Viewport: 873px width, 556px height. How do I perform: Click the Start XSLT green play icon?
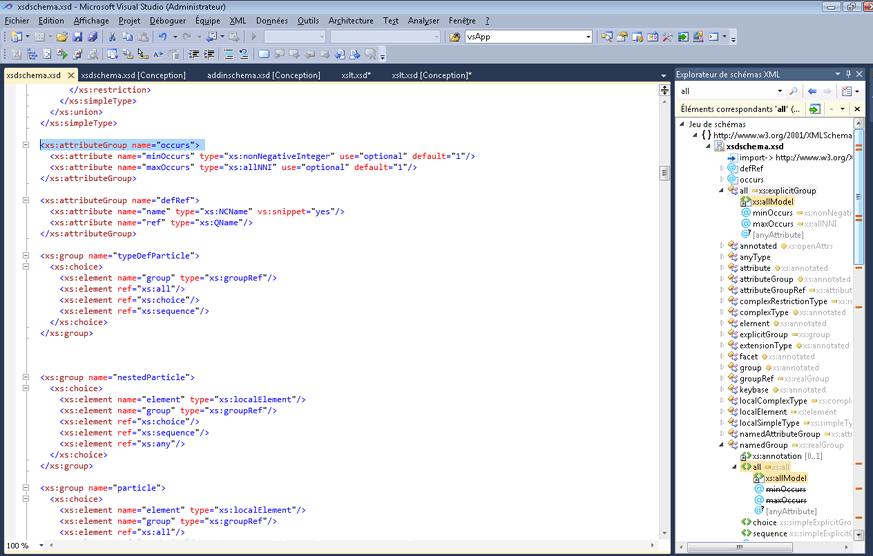pos(62,54)
